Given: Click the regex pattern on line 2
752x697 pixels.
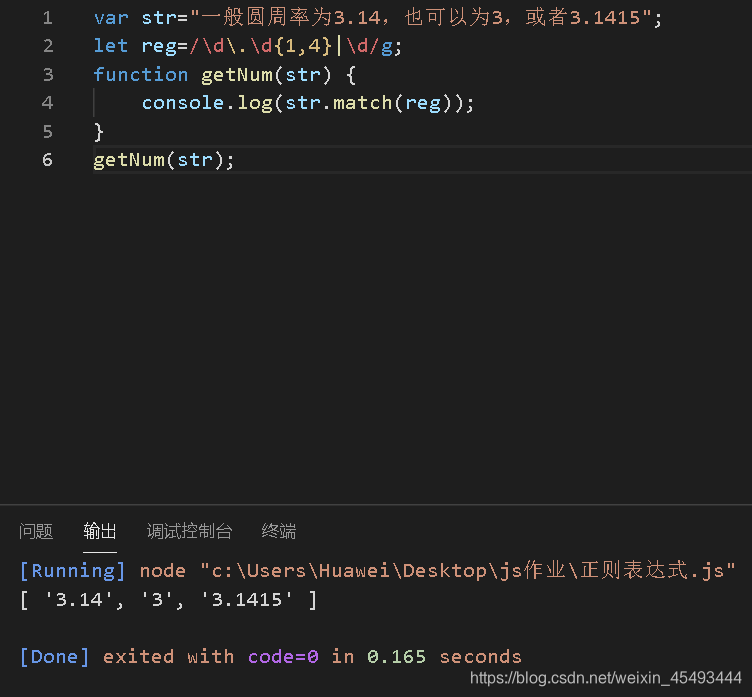Looking at the screenshot, I should [x=291, y=46].
